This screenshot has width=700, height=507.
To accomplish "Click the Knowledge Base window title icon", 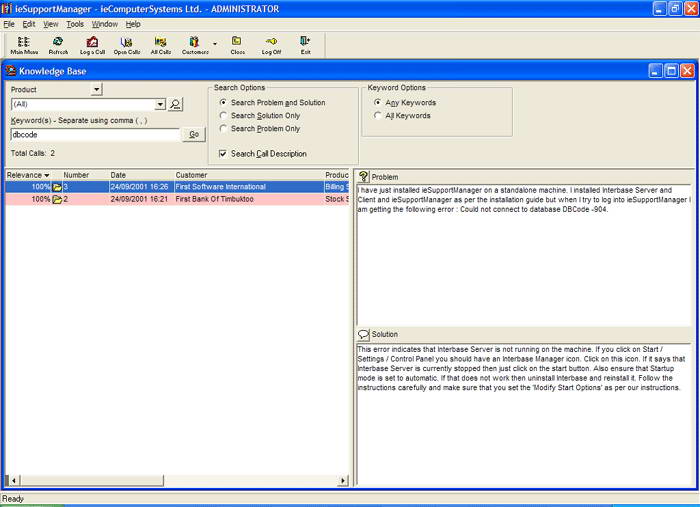I will click(x=11, y=71).
